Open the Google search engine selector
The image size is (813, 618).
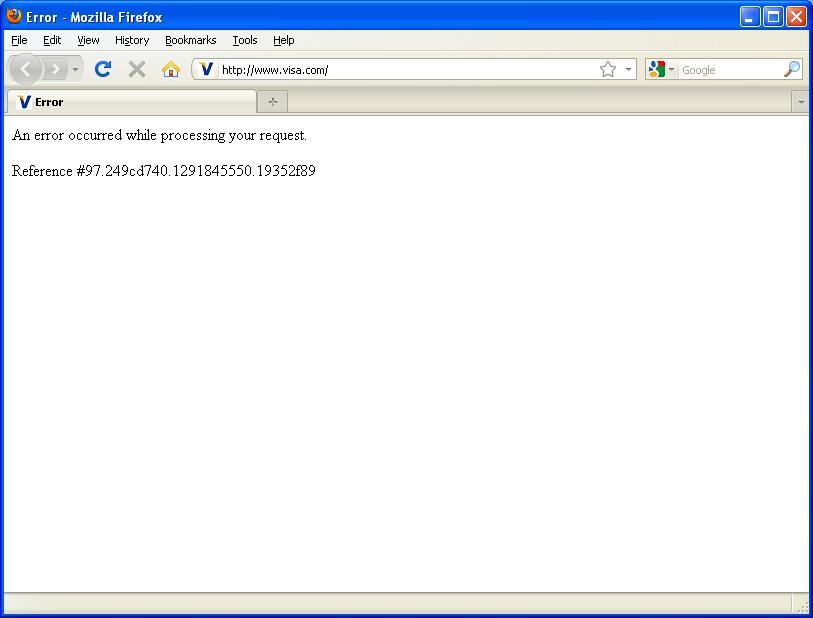(660, 69)
